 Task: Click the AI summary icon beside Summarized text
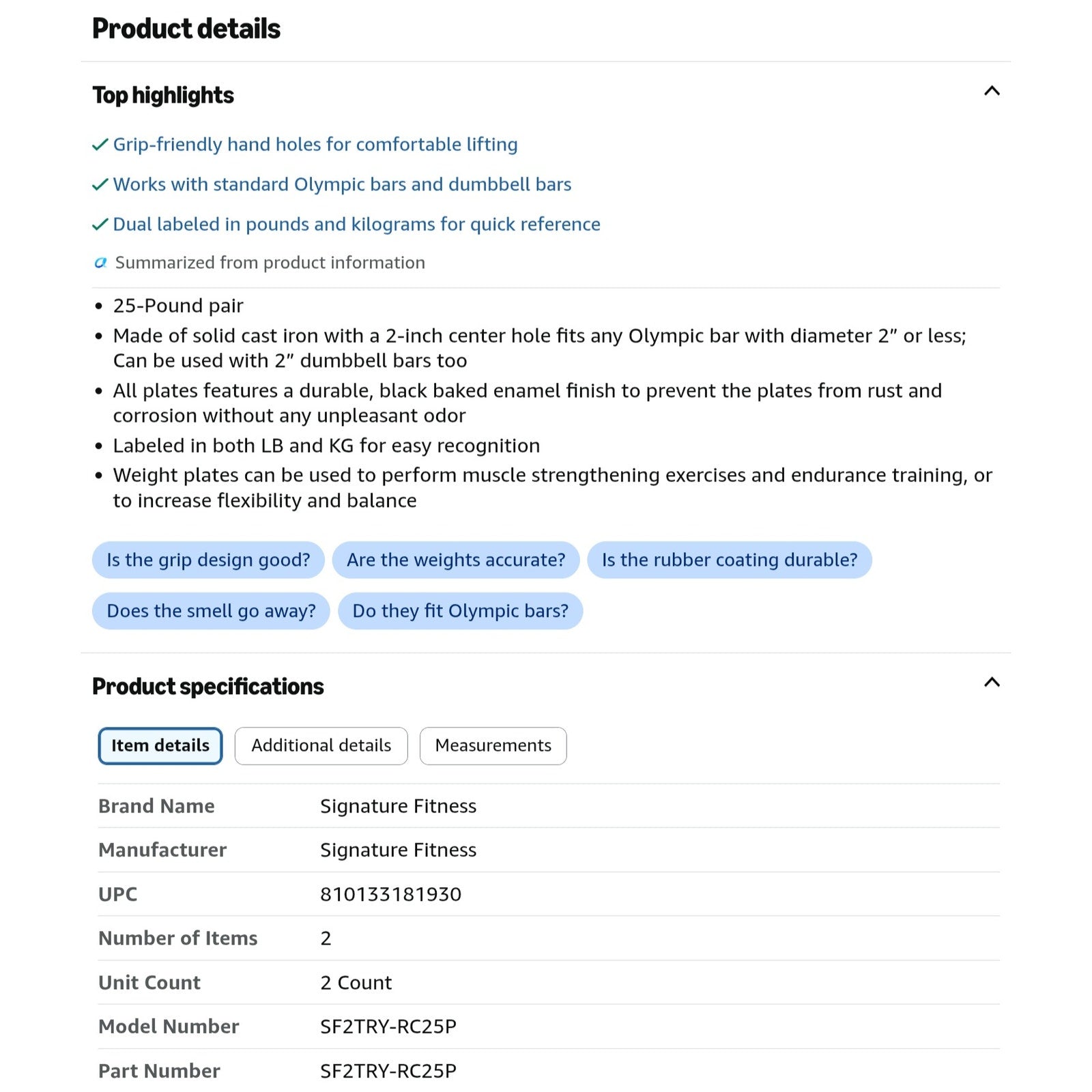point(100,263)
